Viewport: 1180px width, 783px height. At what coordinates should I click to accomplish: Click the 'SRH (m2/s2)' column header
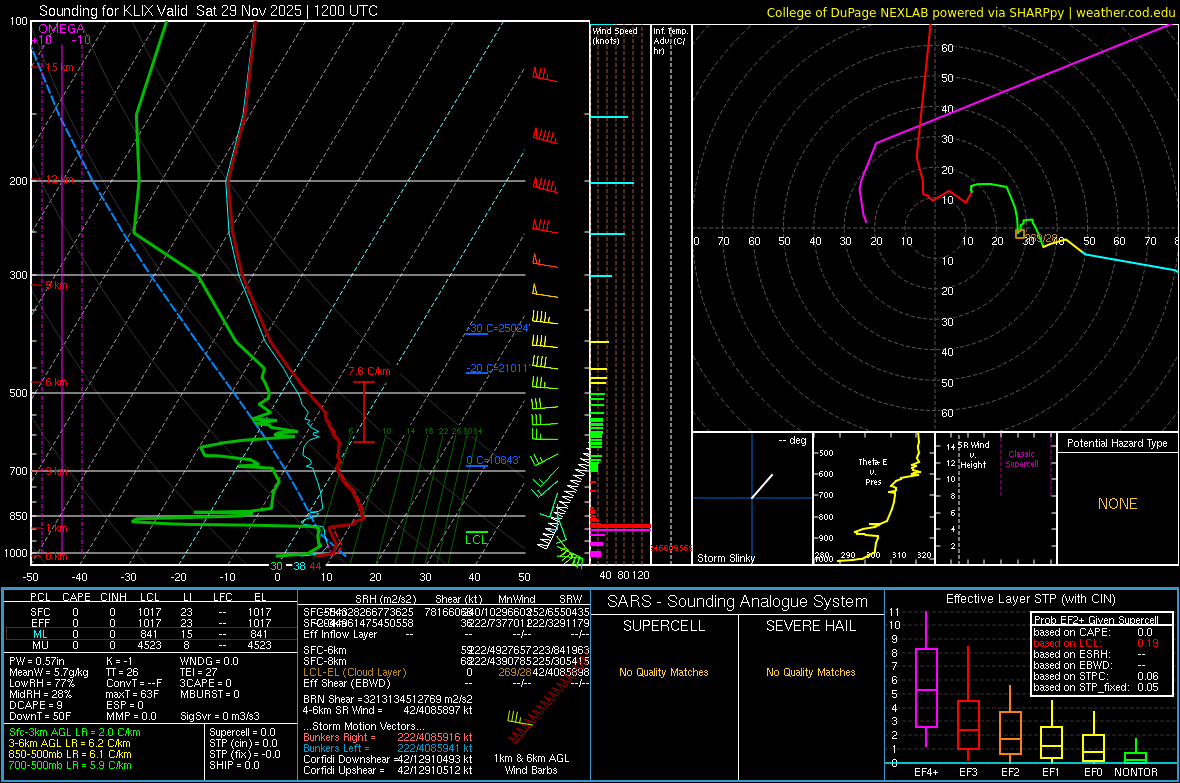point(386,599)
